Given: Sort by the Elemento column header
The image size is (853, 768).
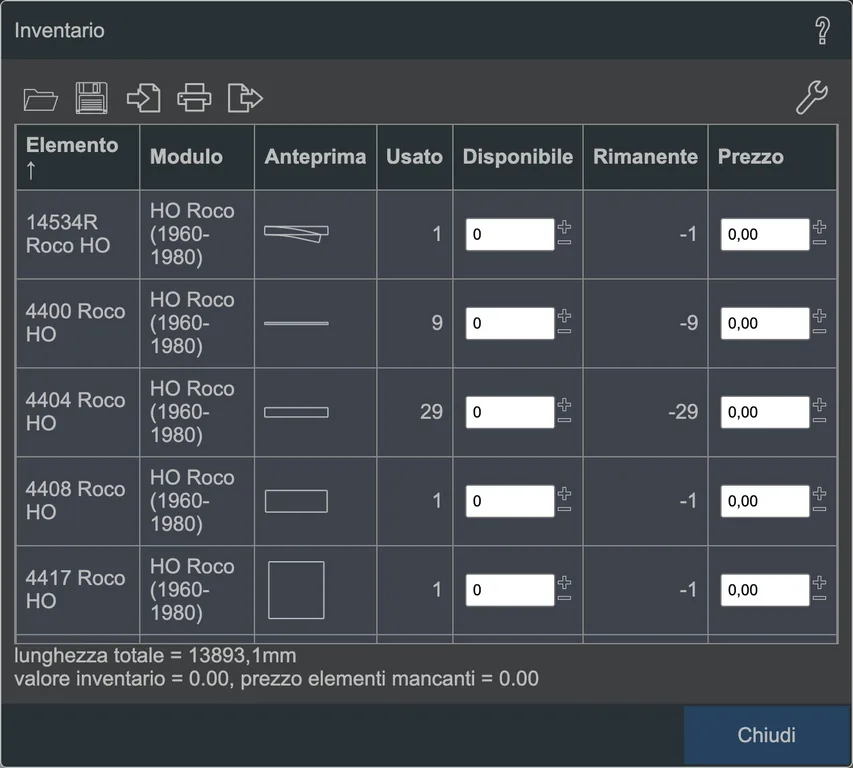Looking at the screenshot, I should (78, 157).
